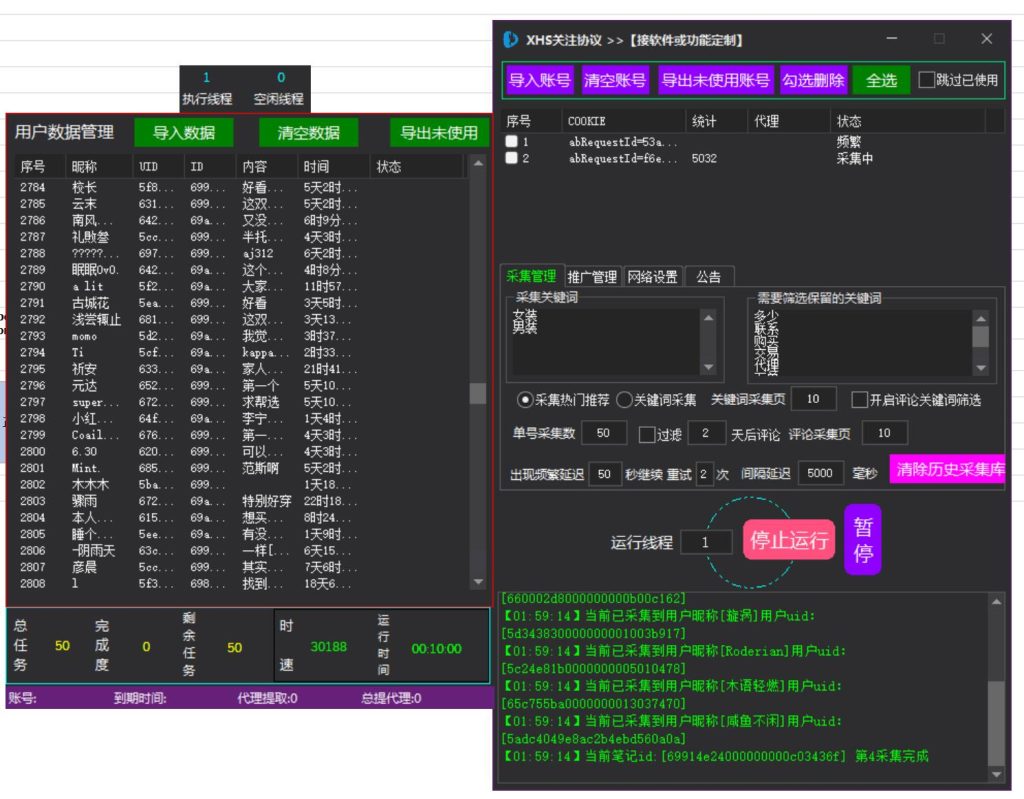The height and width of the screenshot is (799, 1024).
Task: Click the XHS app logo icon
Action: (511, 40)
